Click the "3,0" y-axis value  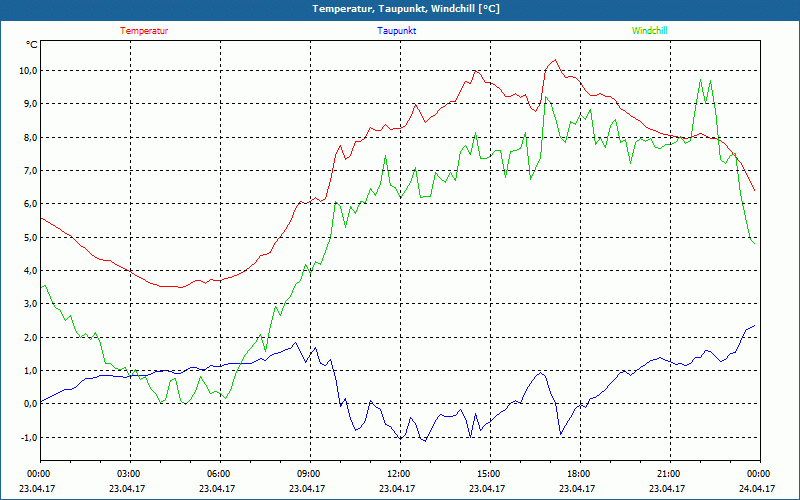pyautogui.click(x=30, y=304)
